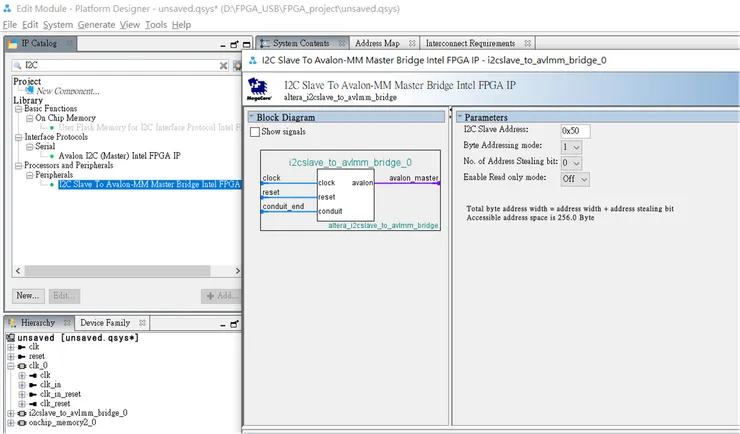Open the Edit menu
740x434 pixels.
(30, 25)
